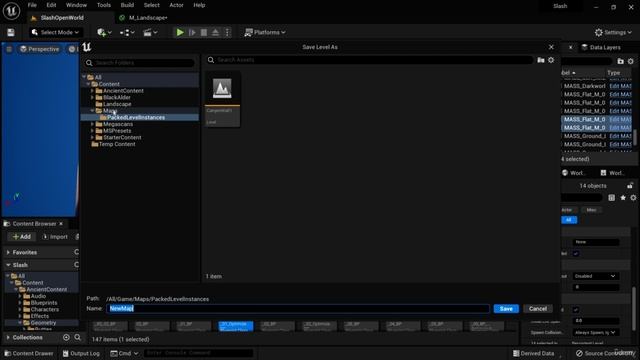Expand the StarterContent folder
The height and width of the screenshot is (360, 640).
point(92,138)
